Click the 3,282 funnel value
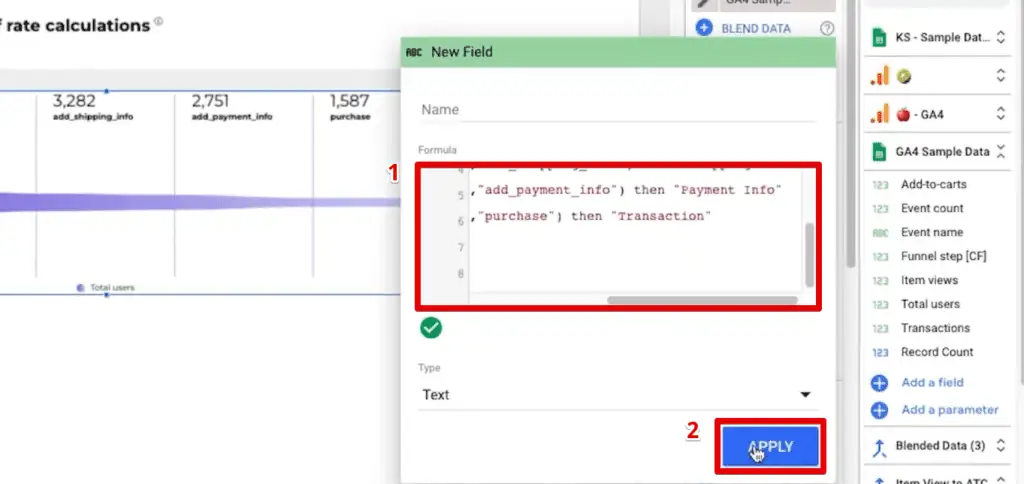 point(74,101)
